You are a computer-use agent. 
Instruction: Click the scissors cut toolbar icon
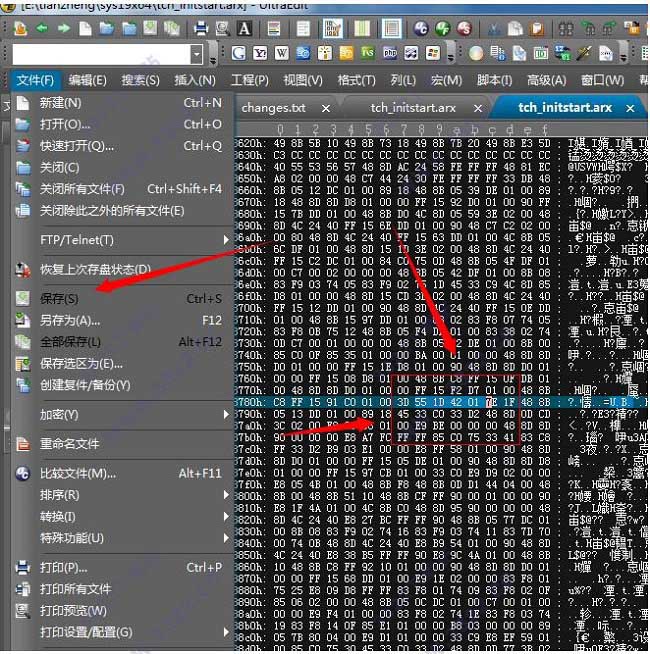[494, 28]
